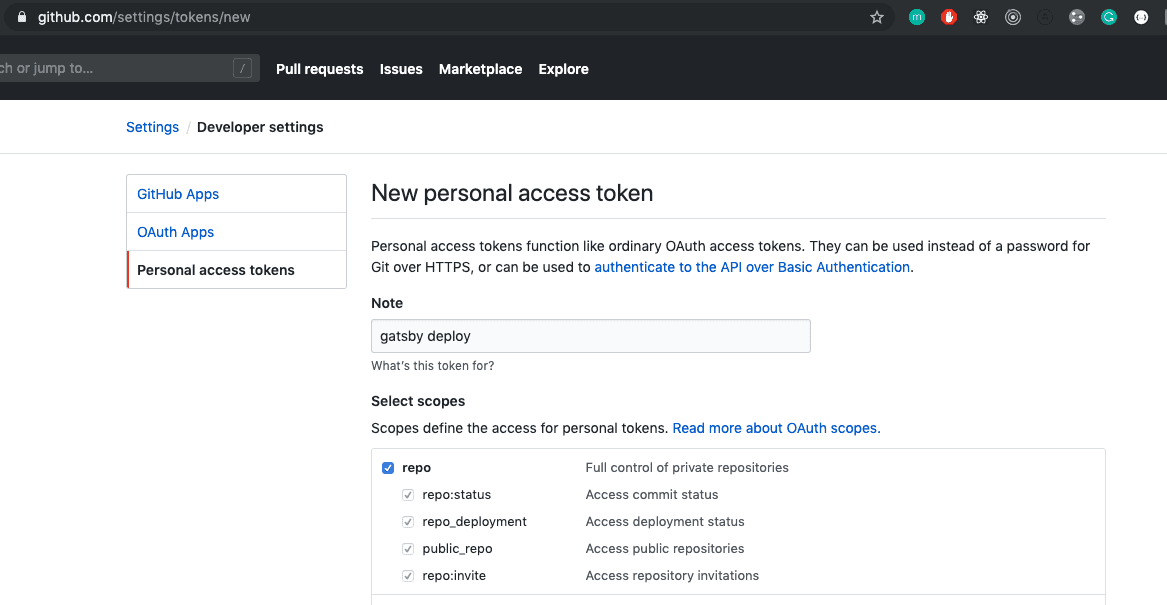The image size is (1167, 605).
Task: Click the 'New personal access token' heading
Action: point(512,193)
